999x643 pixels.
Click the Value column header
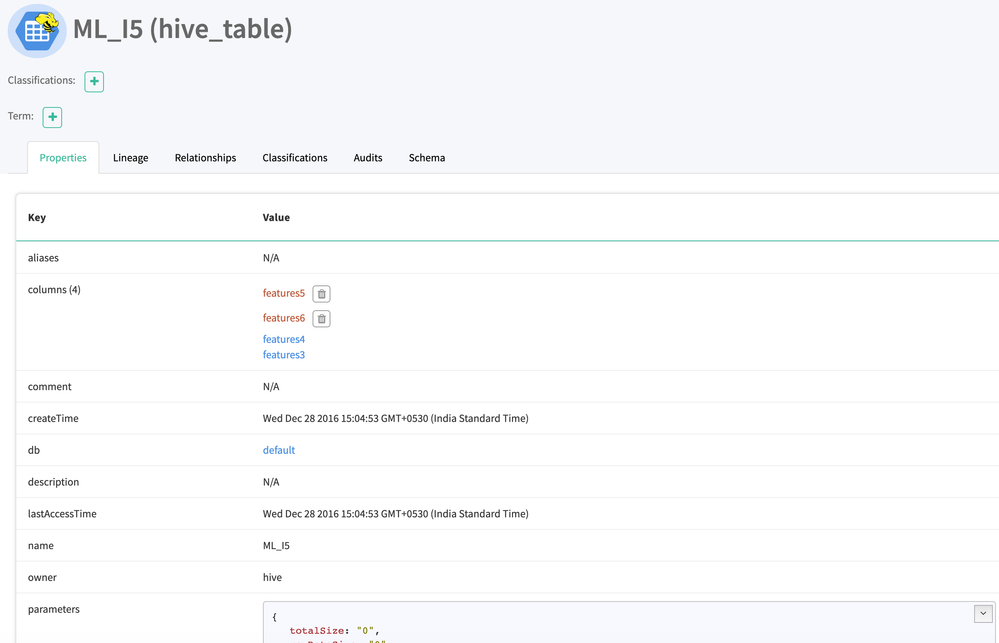pos(276,217)
